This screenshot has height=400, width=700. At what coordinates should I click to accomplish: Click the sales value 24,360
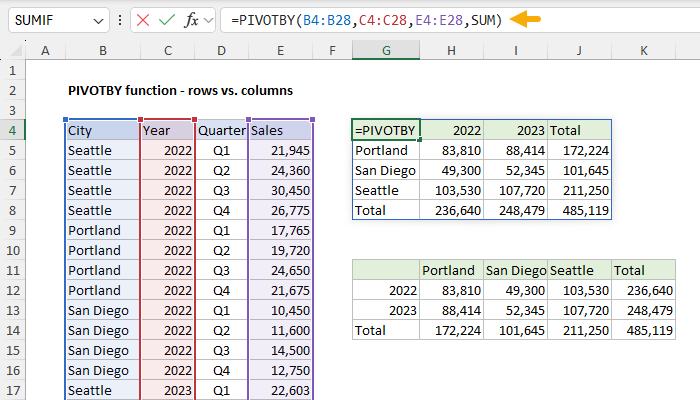[x=280, y=171]
